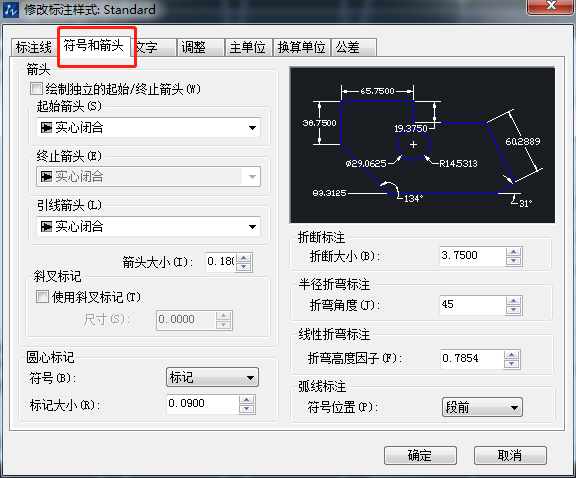The height and width of the screenshot is (478, 576).
Task: Increase 标记大小 with up arrow
Action: coord(247,400)
